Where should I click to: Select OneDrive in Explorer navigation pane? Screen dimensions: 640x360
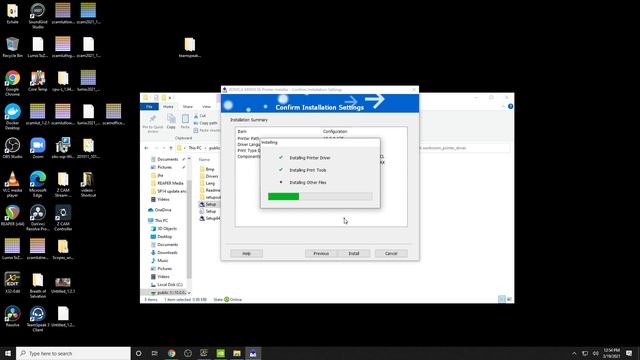pyautogui.click(x=163, y=210)
